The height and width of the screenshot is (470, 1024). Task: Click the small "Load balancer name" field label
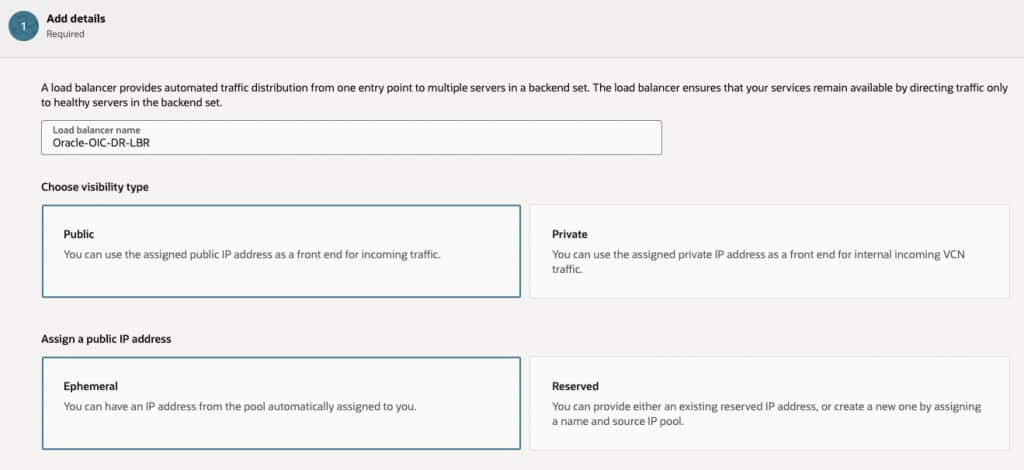(x=96, y=130)
